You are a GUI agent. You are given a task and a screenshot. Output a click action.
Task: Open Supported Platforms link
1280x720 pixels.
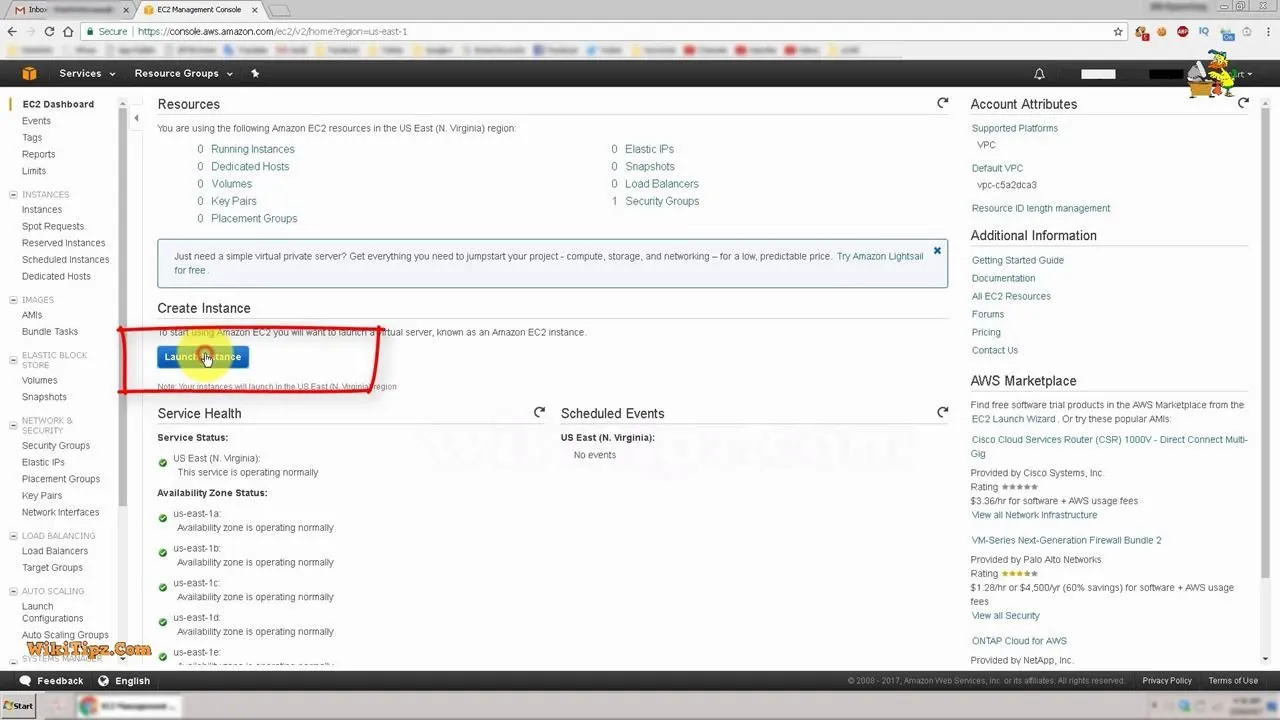click(1015, 128)
